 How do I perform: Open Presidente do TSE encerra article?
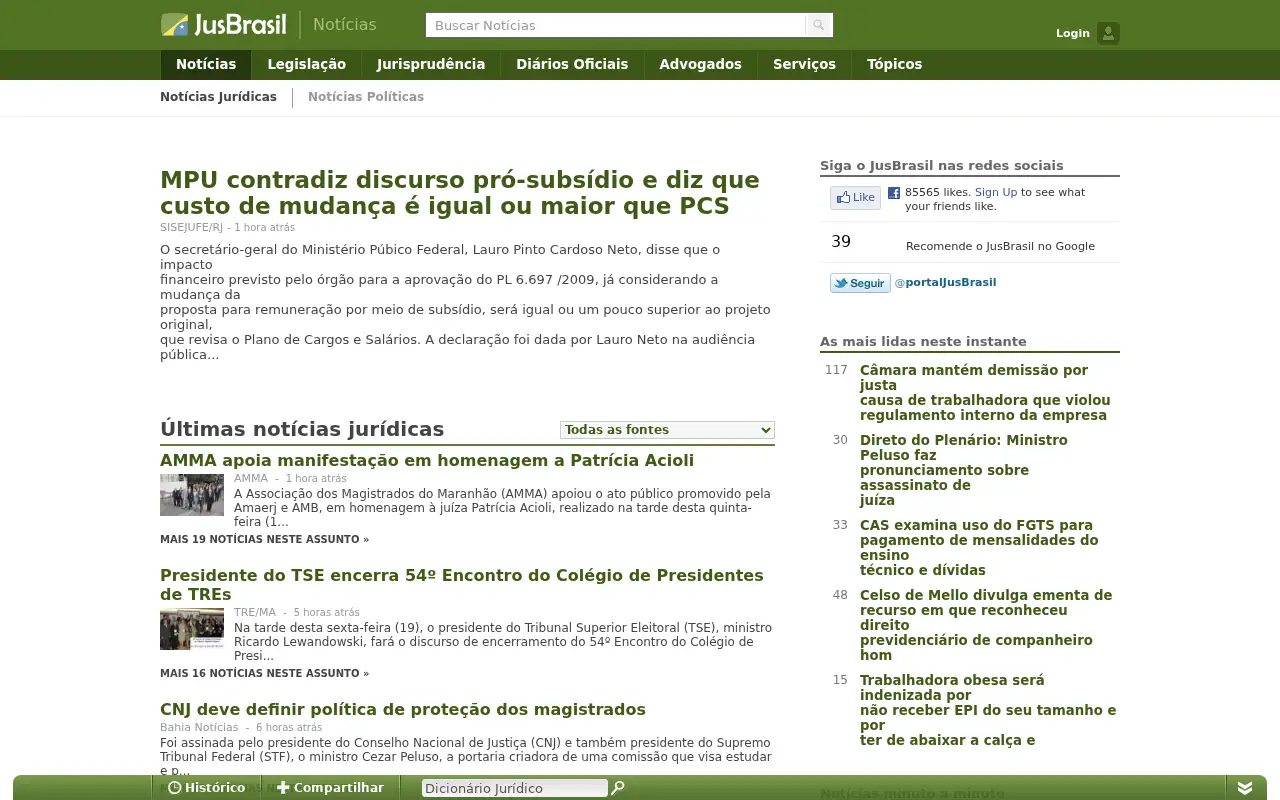tap(462, 584)
